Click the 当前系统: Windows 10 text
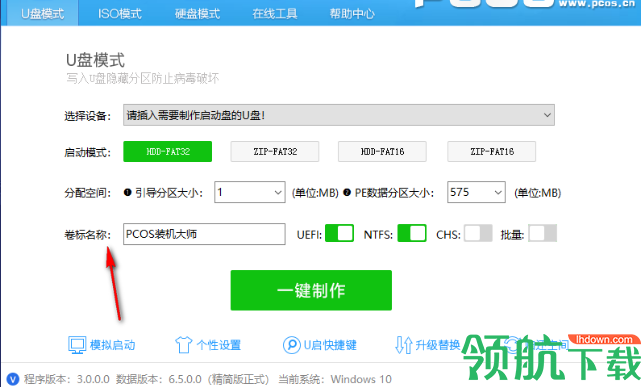 click(x=335, y=379)
